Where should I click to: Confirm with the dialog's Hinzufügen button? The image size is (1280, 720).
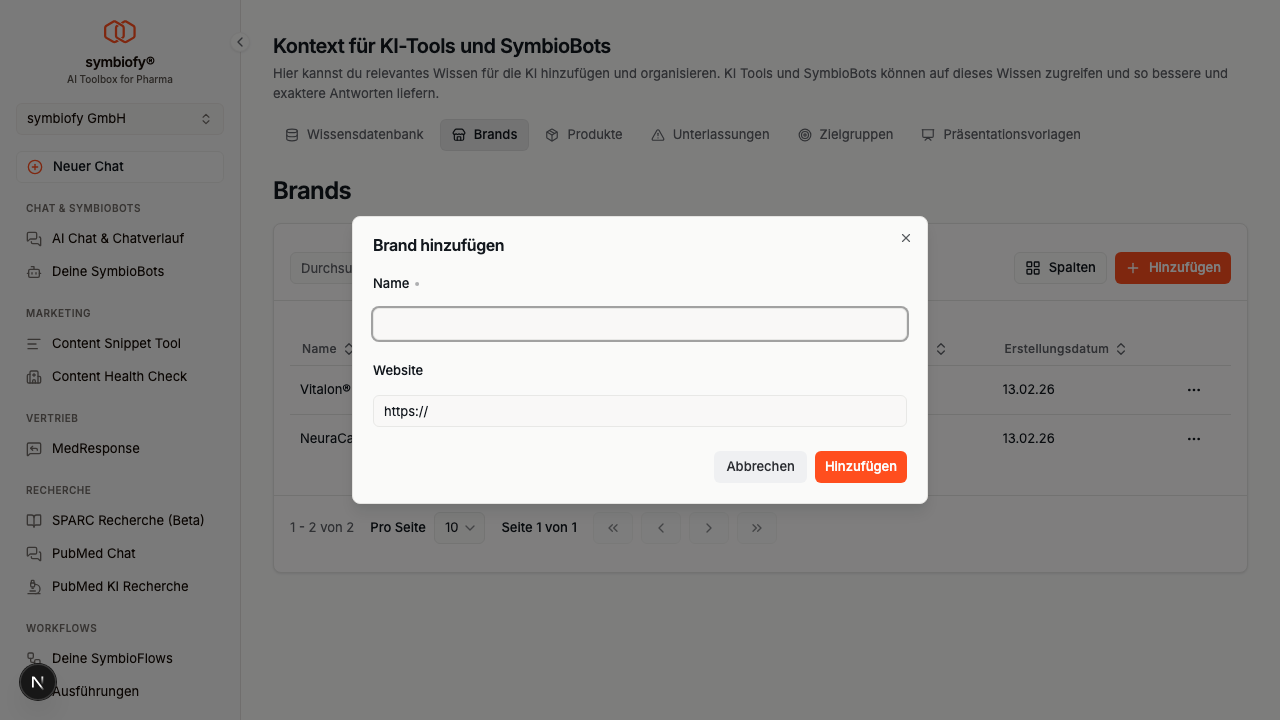pos(860,467)
